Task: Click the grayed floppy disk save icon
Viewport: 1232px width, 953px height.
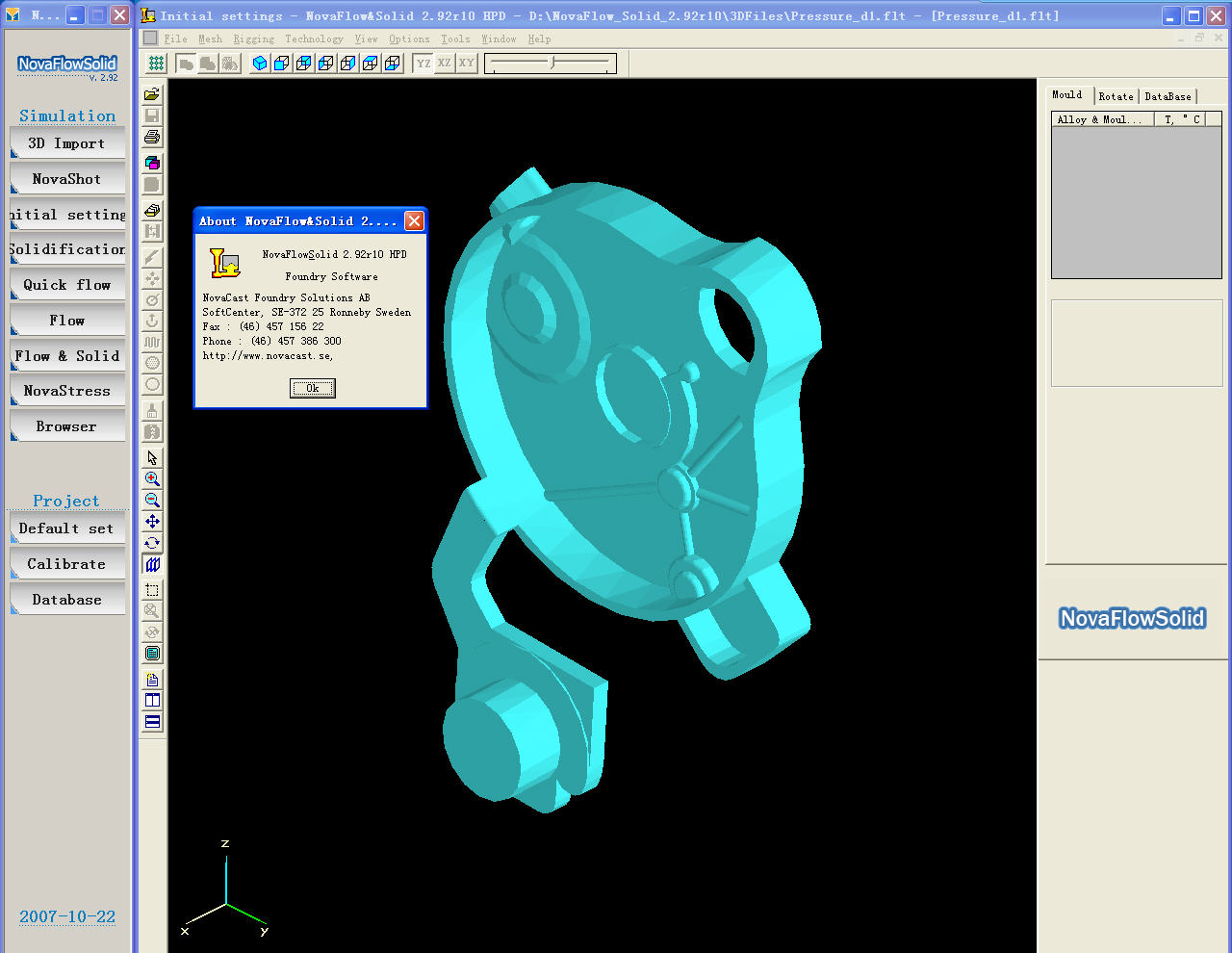Action: (152, 116)
